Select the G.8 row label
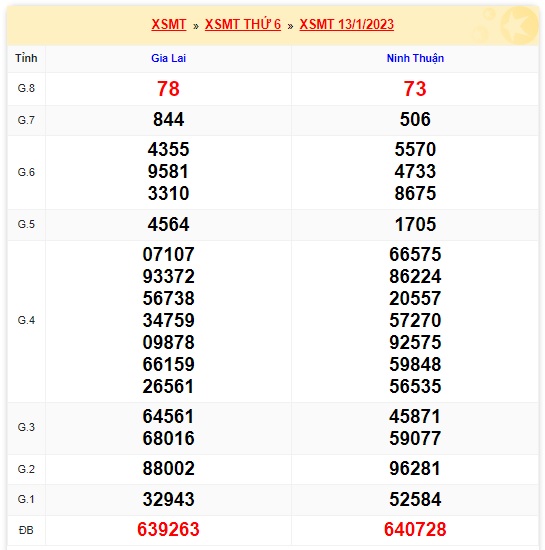This screenshot has width=545, height=550. point(26,88)
